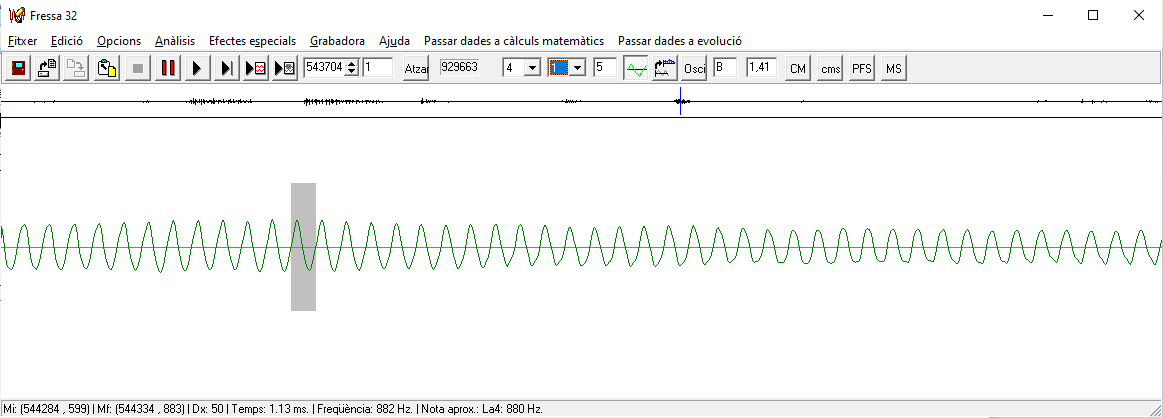This screenshot has width=1163, height=418.
Task: Toggle the PFS button
Action: pos(861,68)
